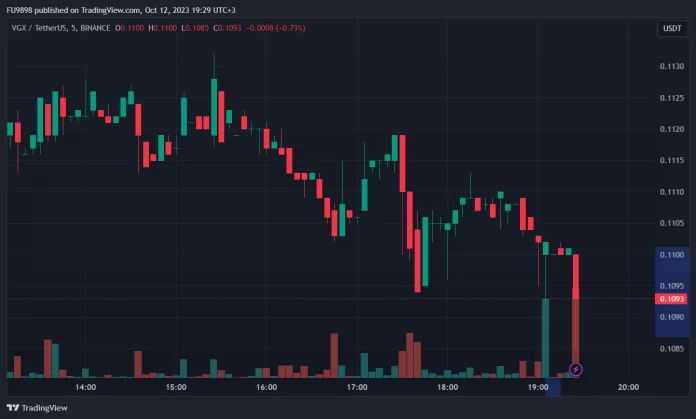Click the 16:00 time axis label
The height and width of the screenshot is (419, 696).
[x=266, y=387]
